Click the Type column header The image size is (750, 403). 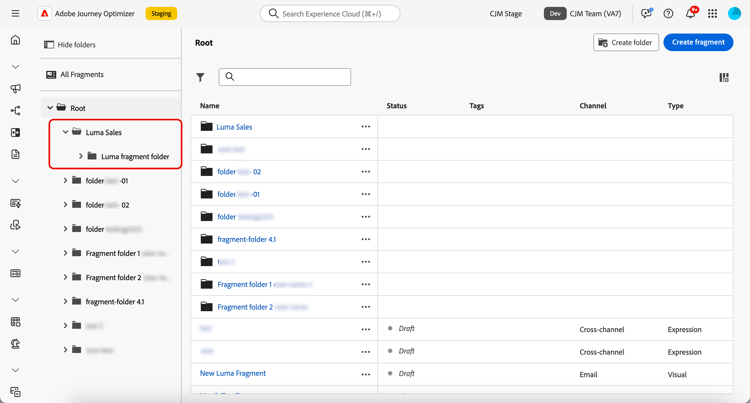click(675, 106)
